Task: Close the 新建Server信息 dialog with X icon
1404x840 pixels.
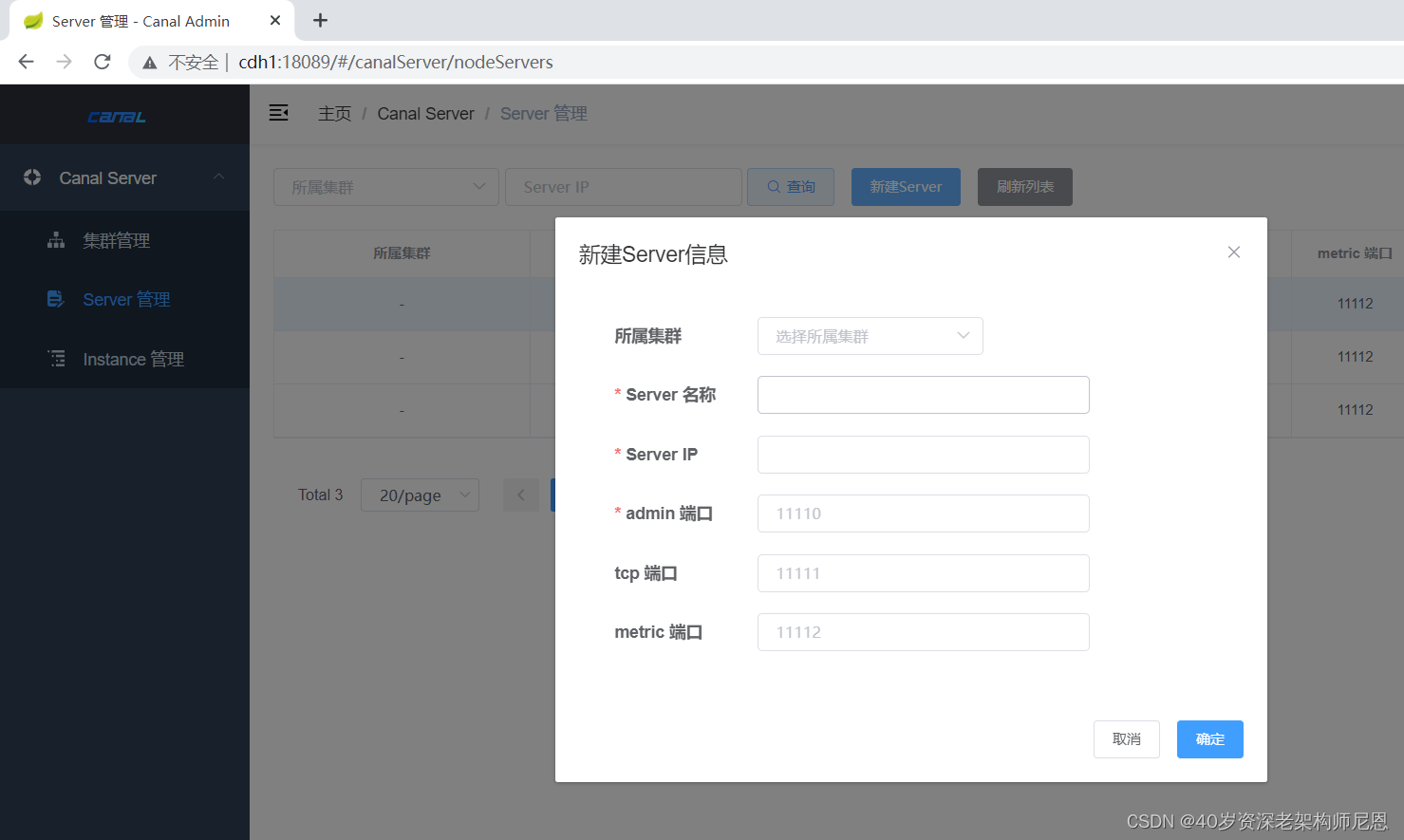Action: [x=1233, y=252]
